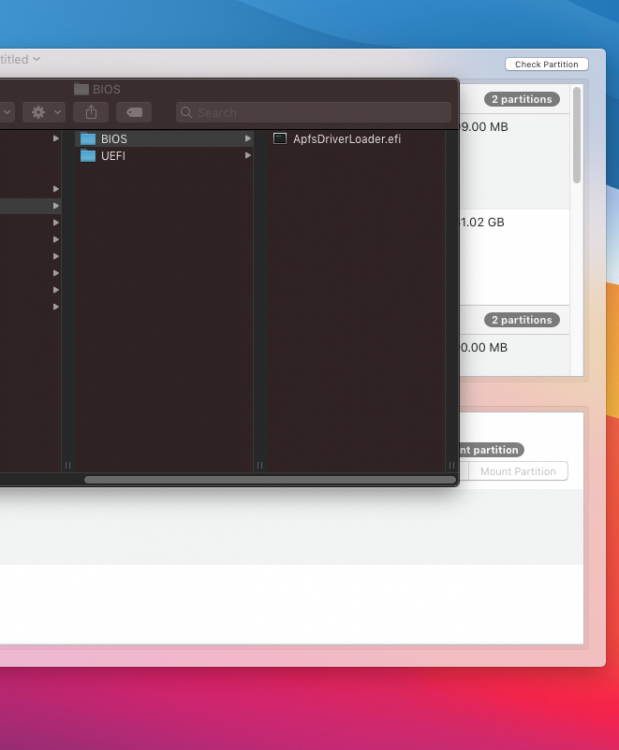Viewport: 619px width, 750px height.
Task: Click the ApfsDriverLoader.efi file icon
Action: (280, 139)
